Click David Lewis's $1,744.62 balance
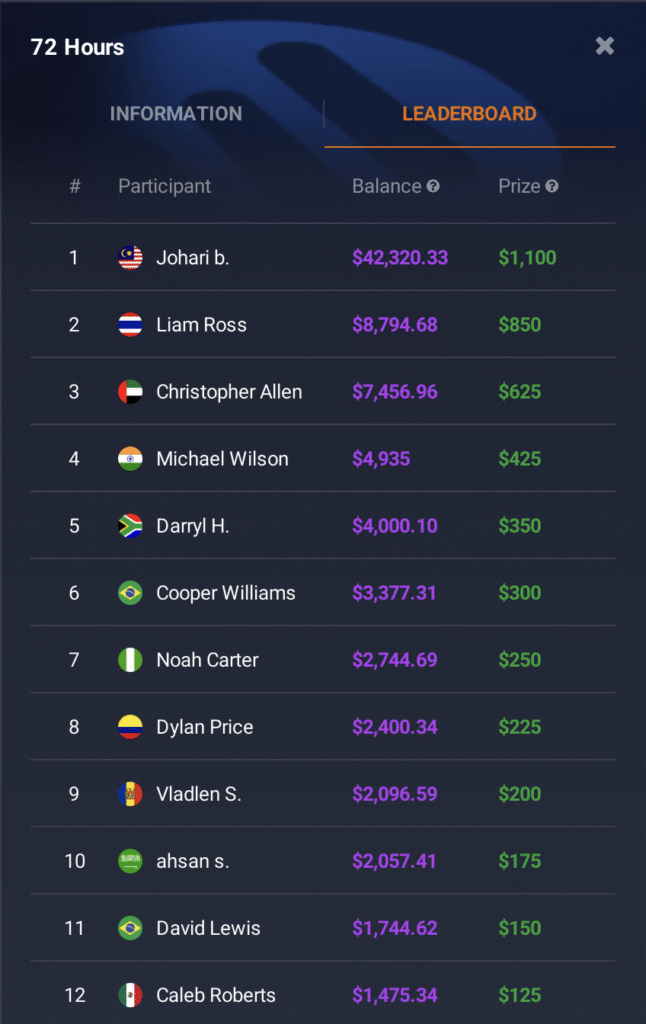 click(x=394, y=928)
